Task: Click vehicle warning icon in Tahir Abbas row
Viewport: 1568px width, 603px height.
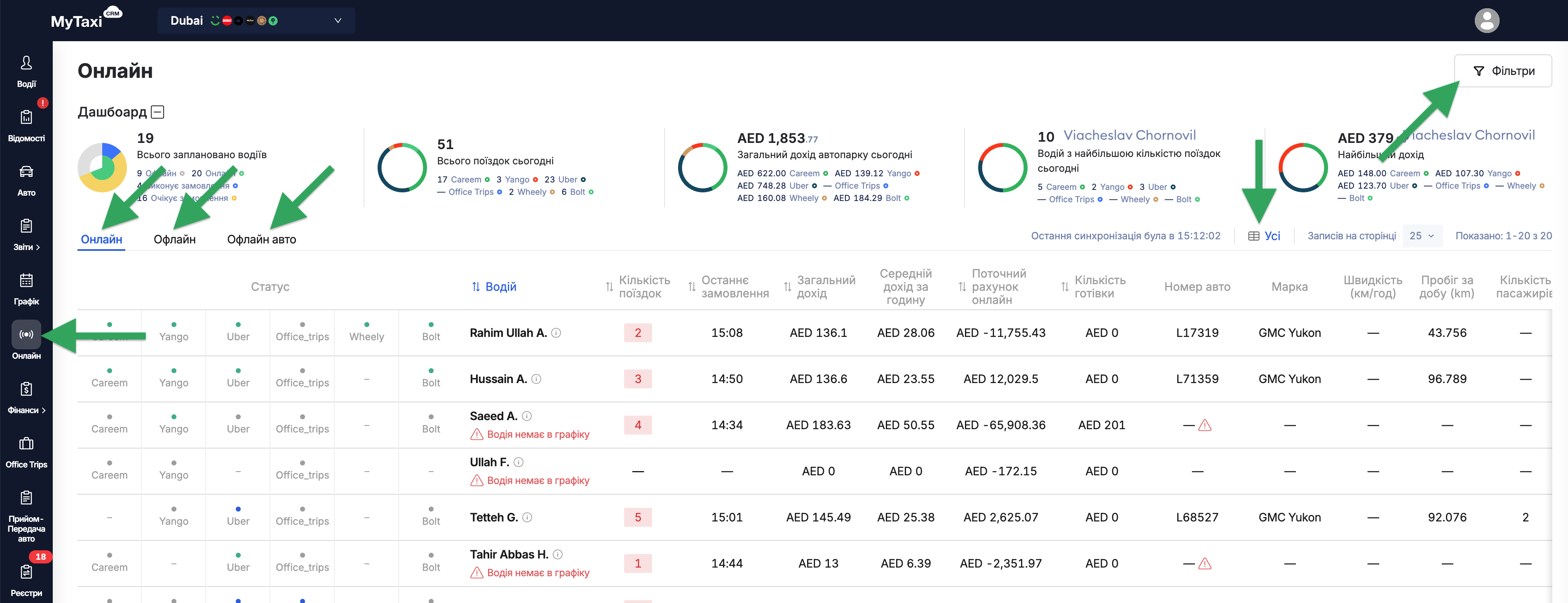Action: point(1204,563)
